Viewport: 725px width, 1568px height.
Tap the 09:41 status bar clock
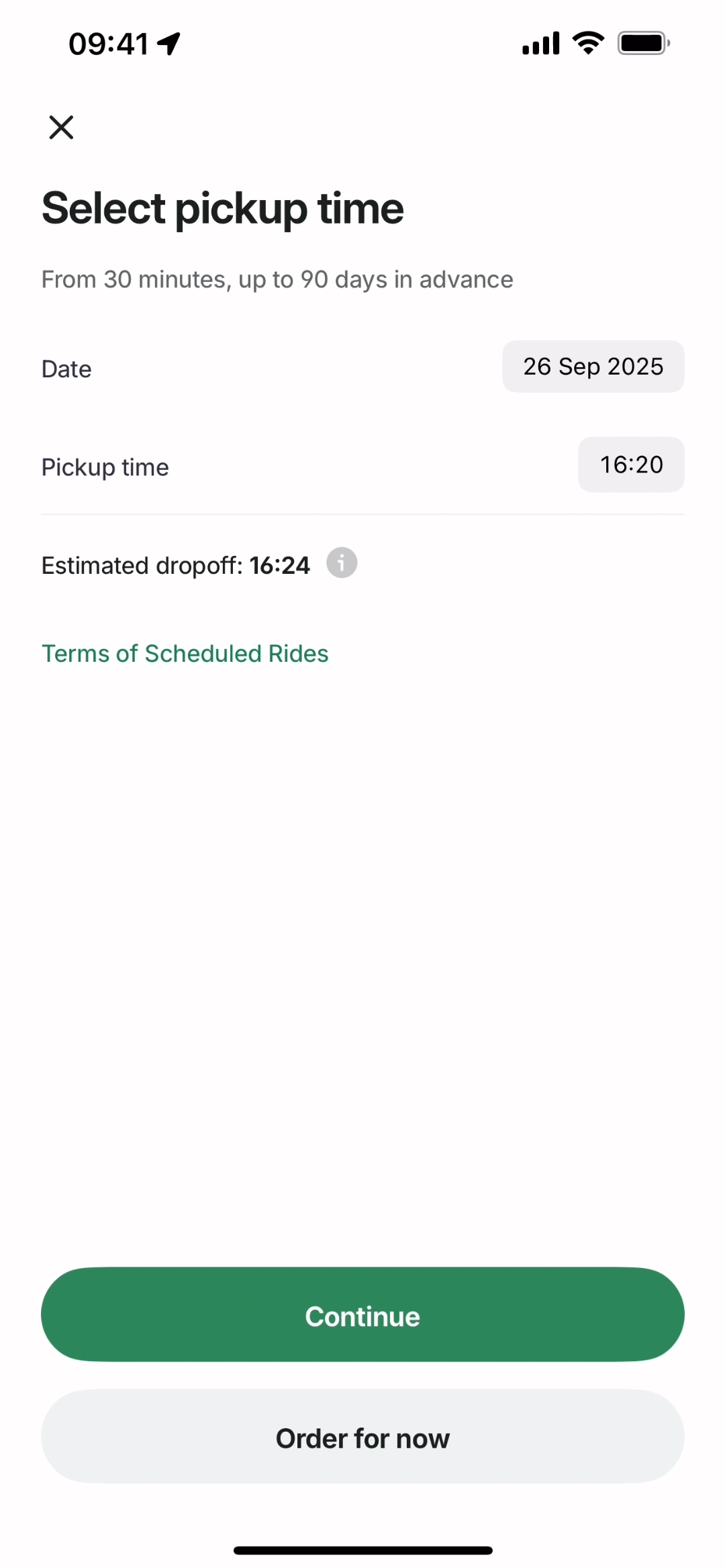(x=109, y=44)
